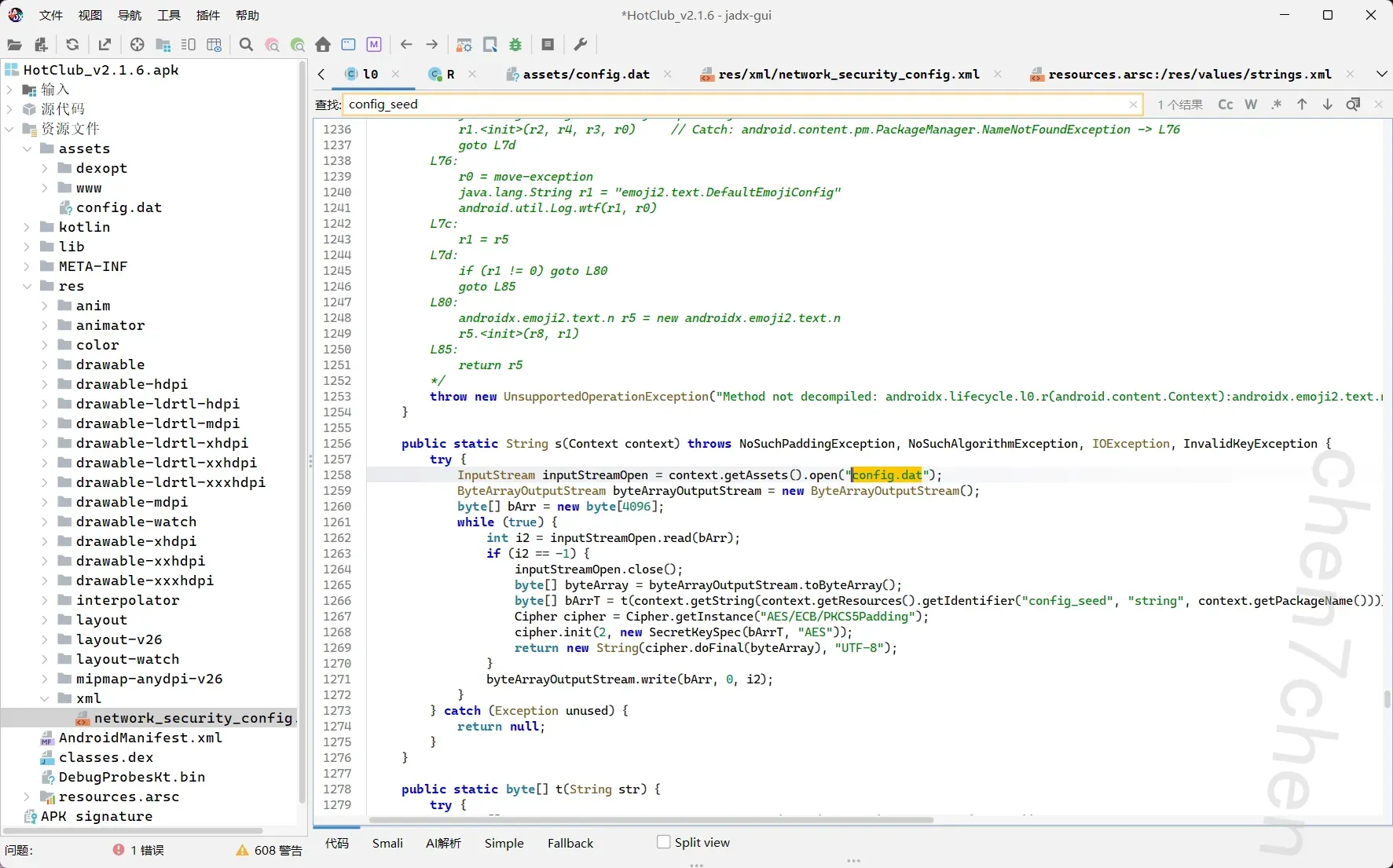This screenshot has width=1393, height=868.
Task: Collapse the xml folder
Action: [x=44, y=698]
